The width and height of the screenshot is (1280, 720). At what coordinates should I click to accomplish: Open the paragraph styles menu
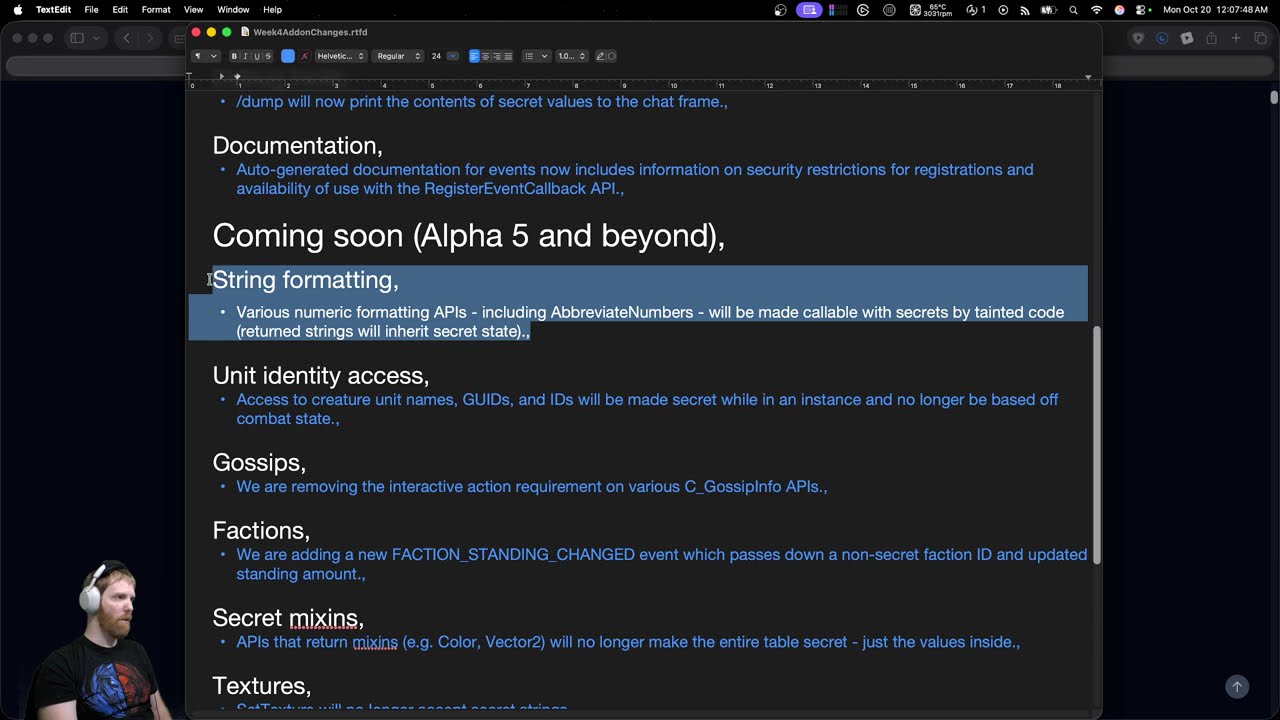click(205, 56)
